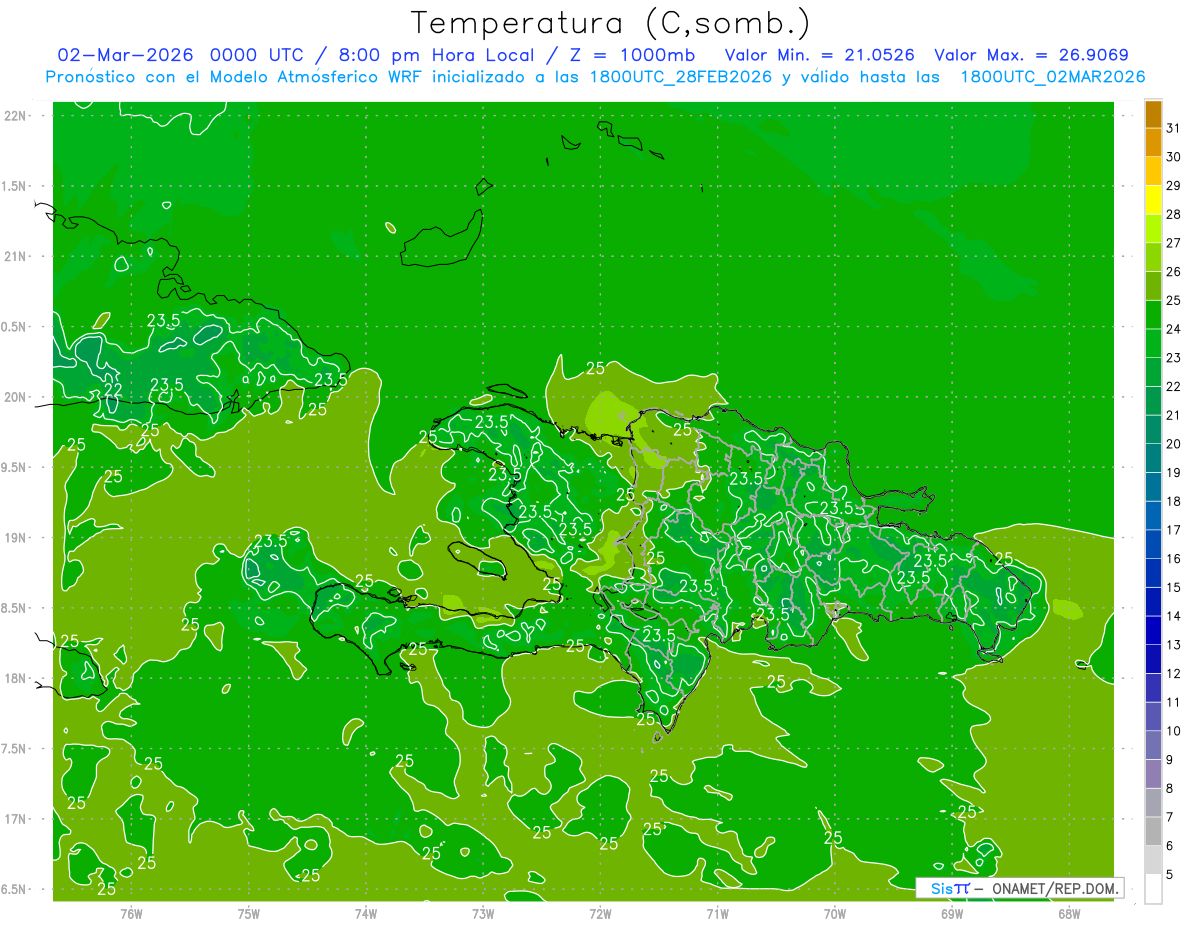Click the '31' label on the colorbar
Viewport: 1200px width, 927px height.
1173,128
